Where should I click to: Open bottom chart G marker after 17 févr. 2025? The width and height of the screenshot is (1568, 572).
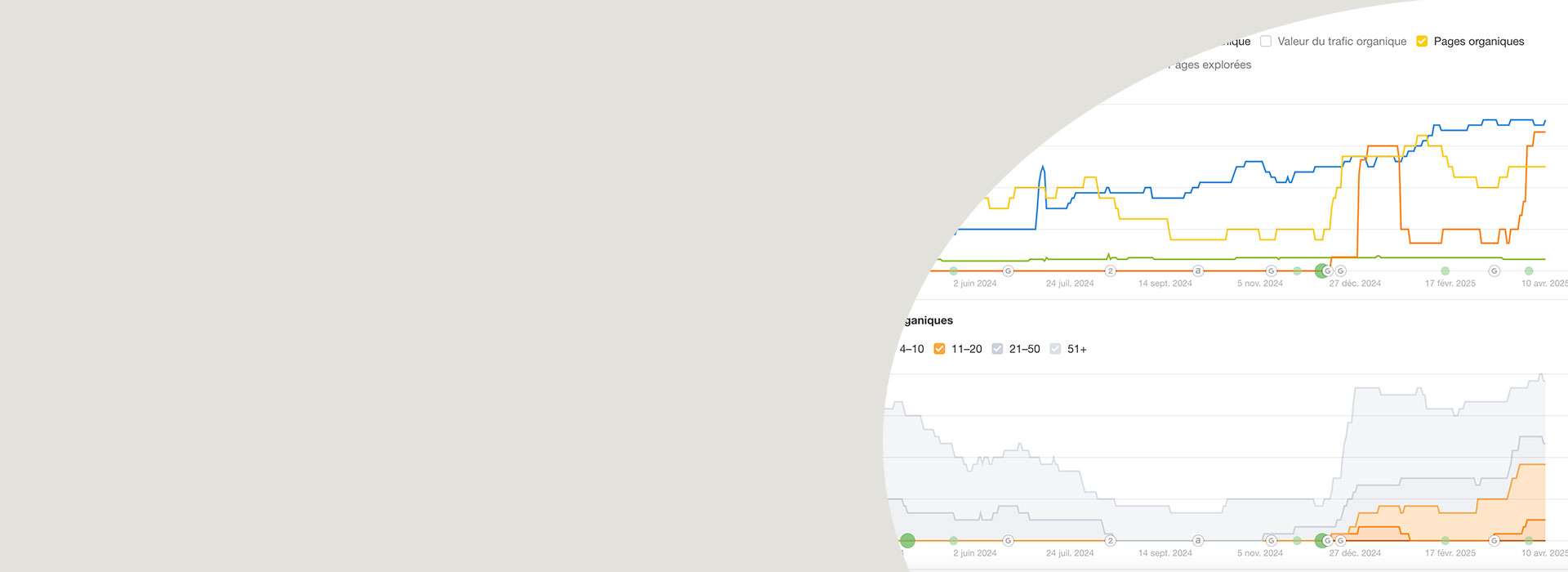[x=1494, y=540]
